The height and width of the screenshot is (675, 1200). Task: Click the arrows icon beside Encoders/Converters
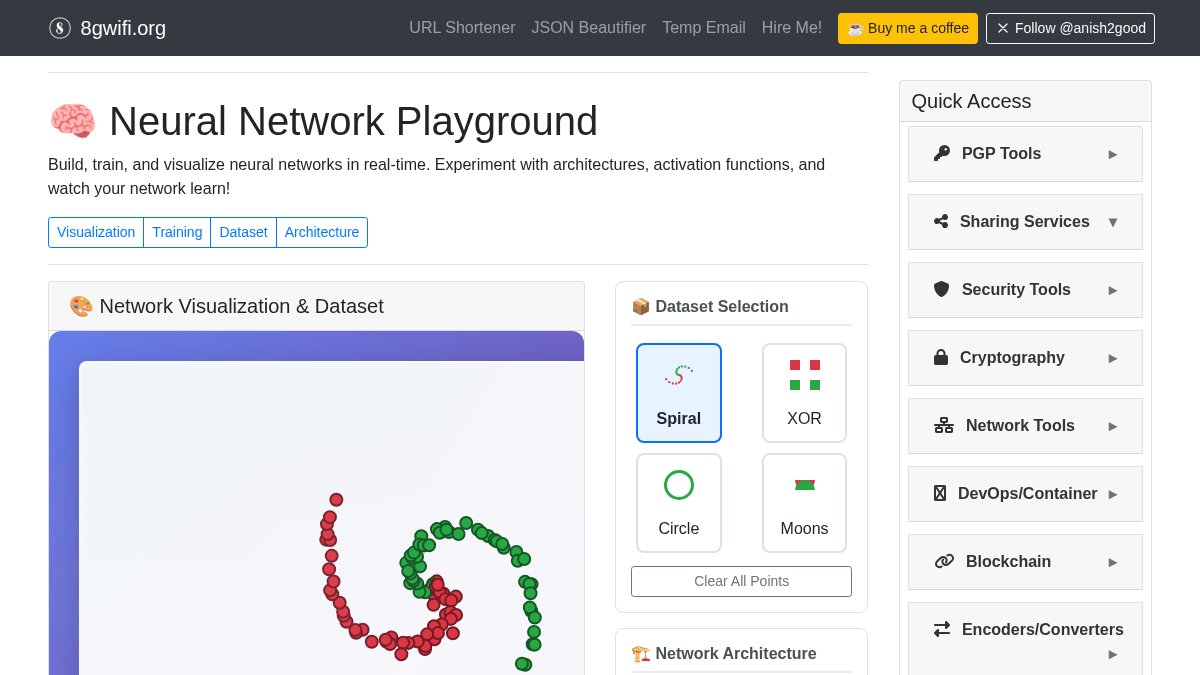coord(941,629)
